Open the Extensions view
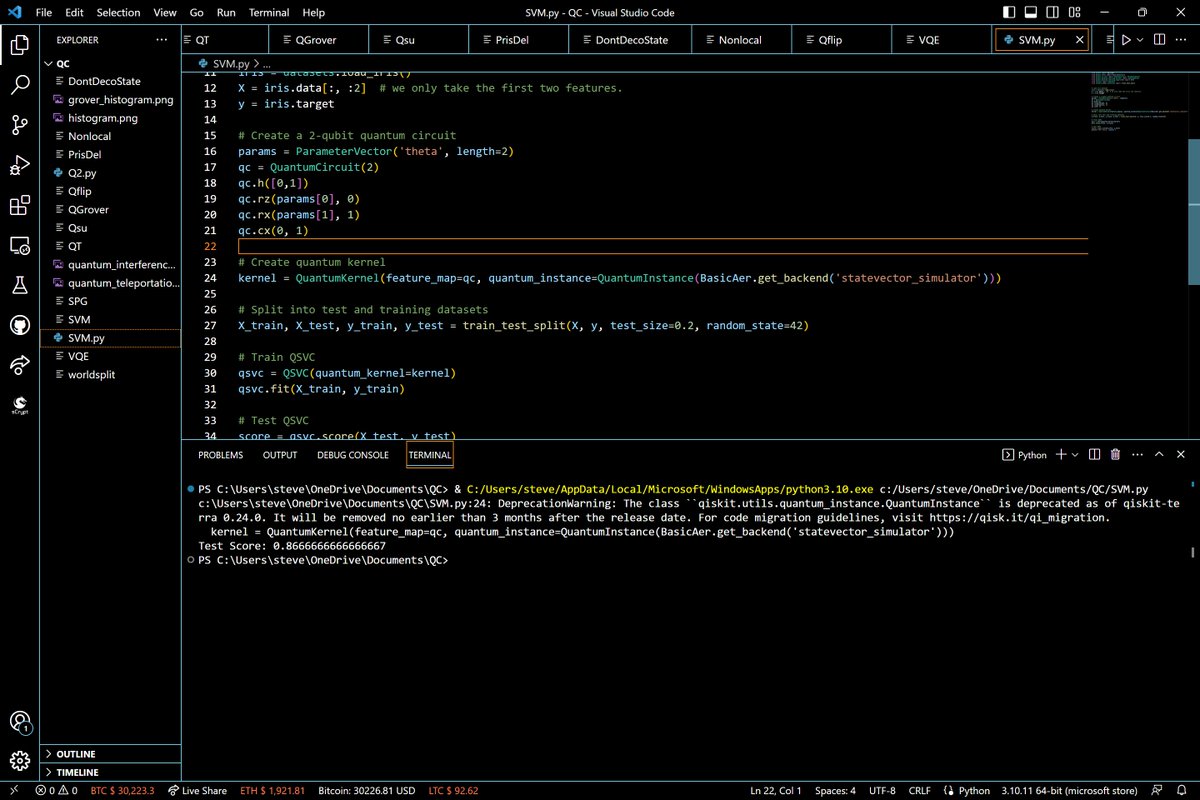 click(19, 206)
